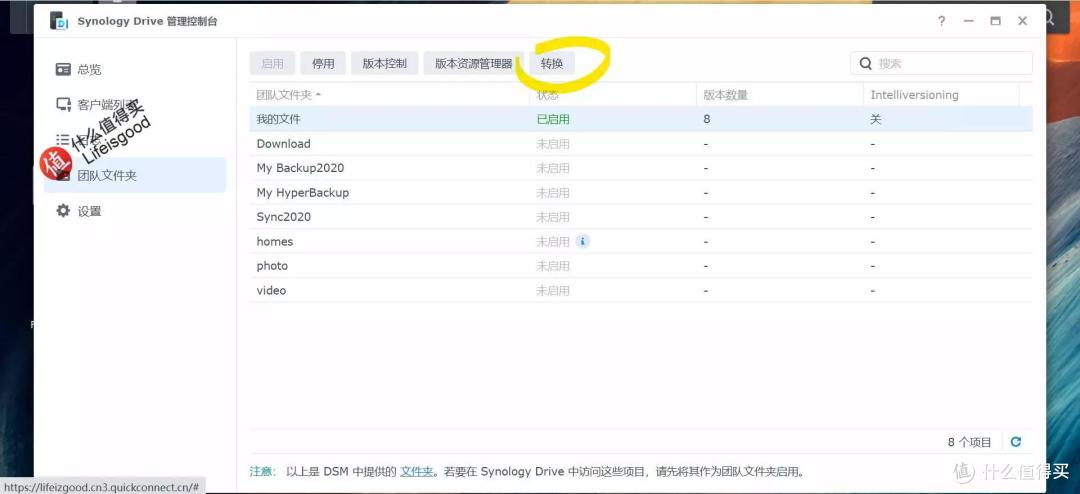This screenshot has width=1080, height=494.
Task: Close the Synology Drive console window
Action: click(x=1023, y=21)
